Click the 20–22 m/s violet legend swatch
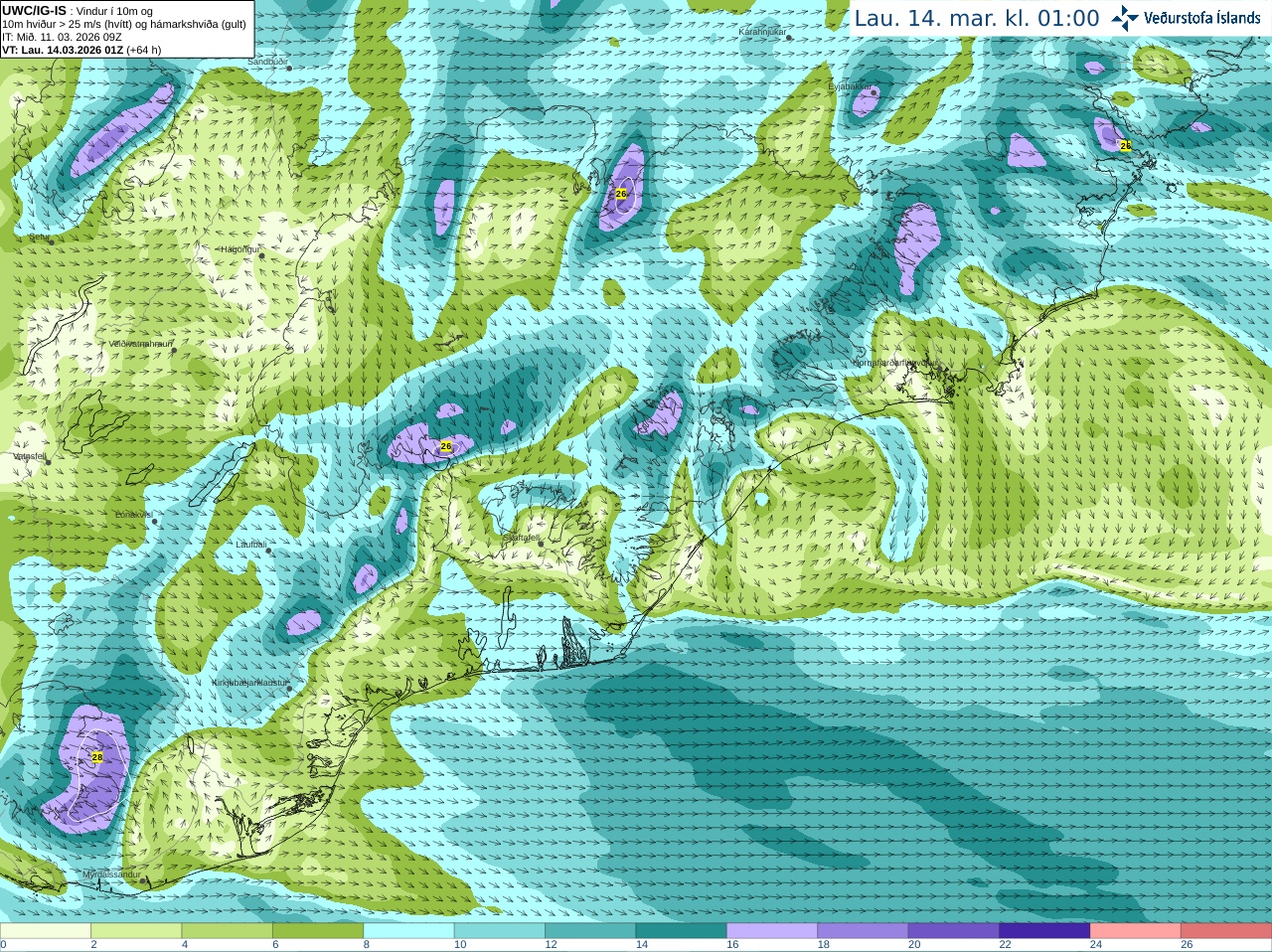Viewport: 1272px width, 952px height. (x=954, y=931)
